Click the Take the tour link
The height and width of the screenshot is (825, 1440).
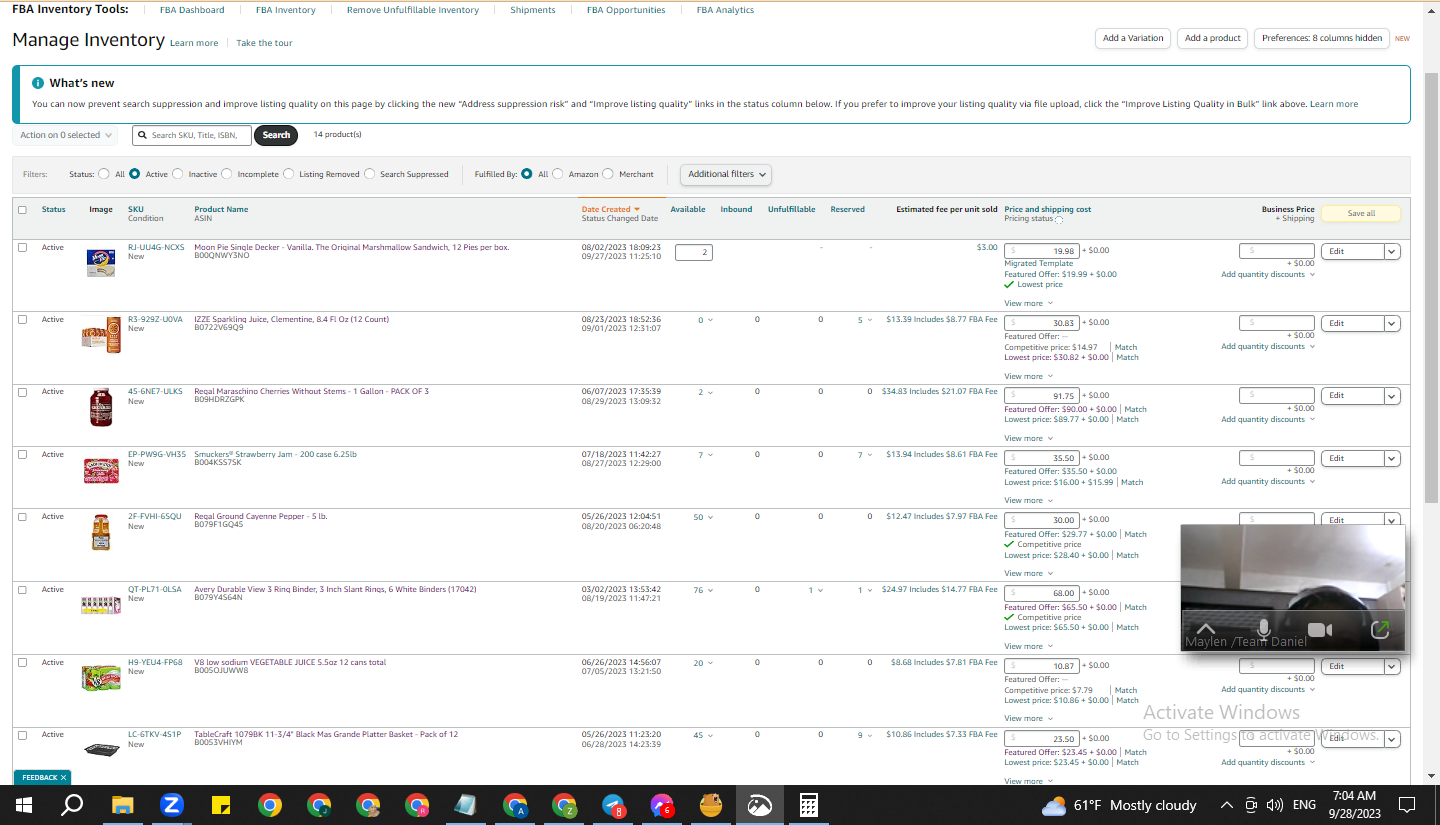click(264, 43)
